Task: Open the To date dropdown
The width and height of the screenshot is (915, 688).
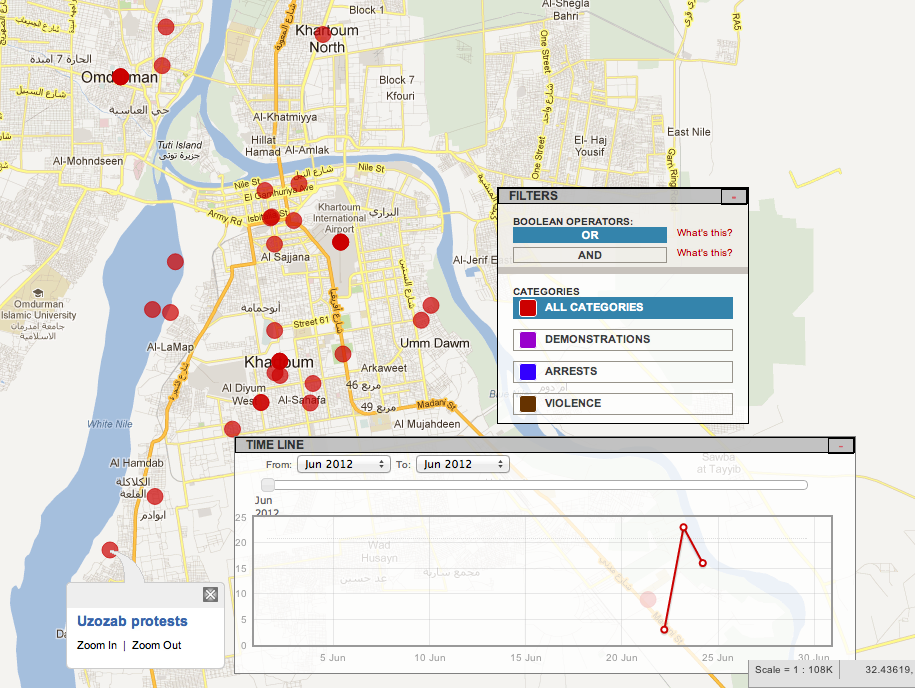Action: (x=462, y=464)
